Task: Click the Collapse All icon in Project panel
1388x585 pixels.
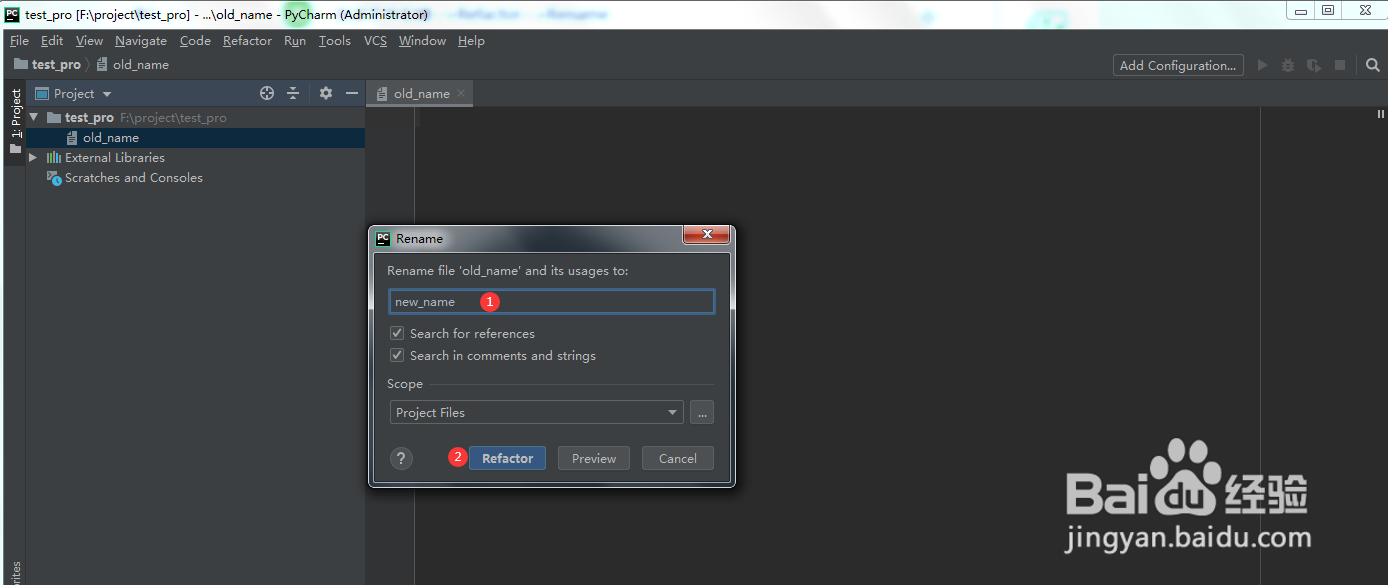Action: pyautogui.click(x=293, y=93)
